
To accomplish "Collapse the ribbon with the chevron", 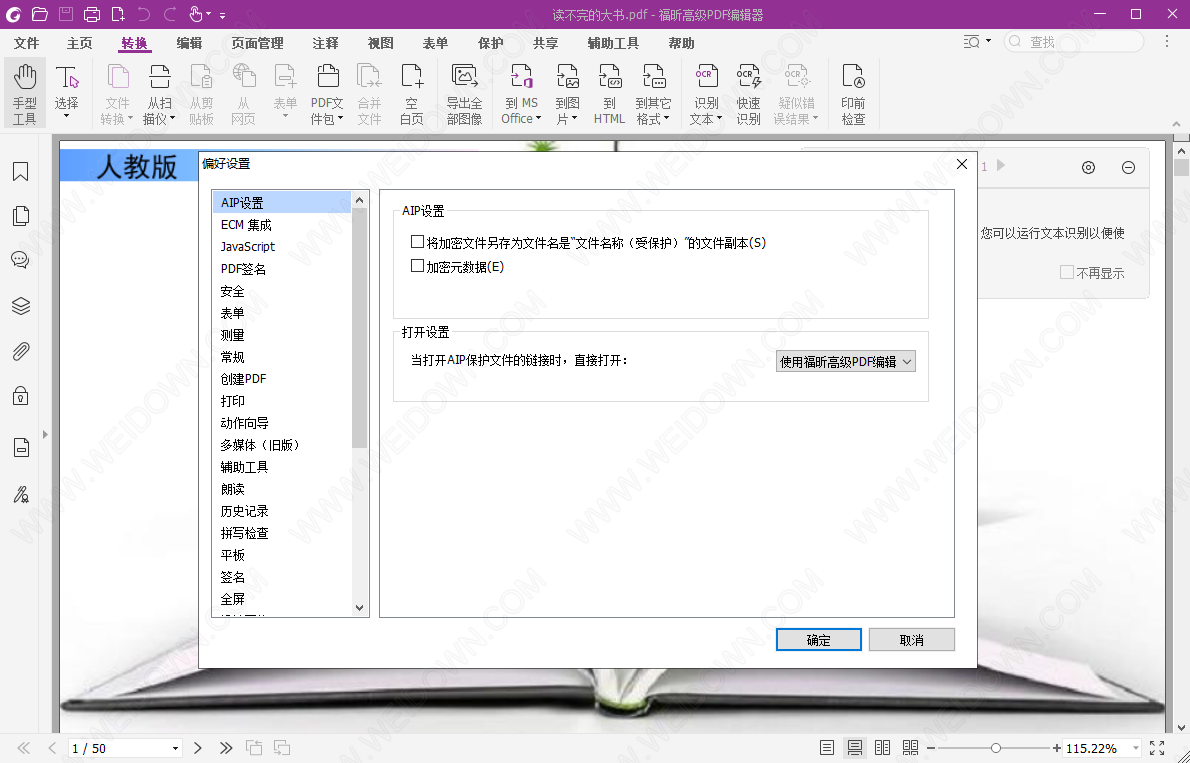I will point(1176,124).
